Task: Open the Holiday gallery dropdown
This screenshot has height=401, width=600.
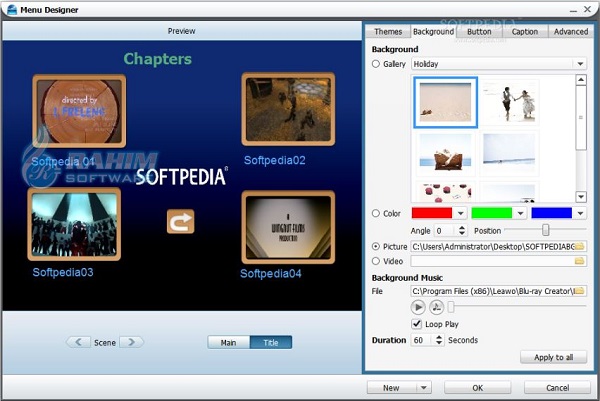Action: tap(580, 64)
